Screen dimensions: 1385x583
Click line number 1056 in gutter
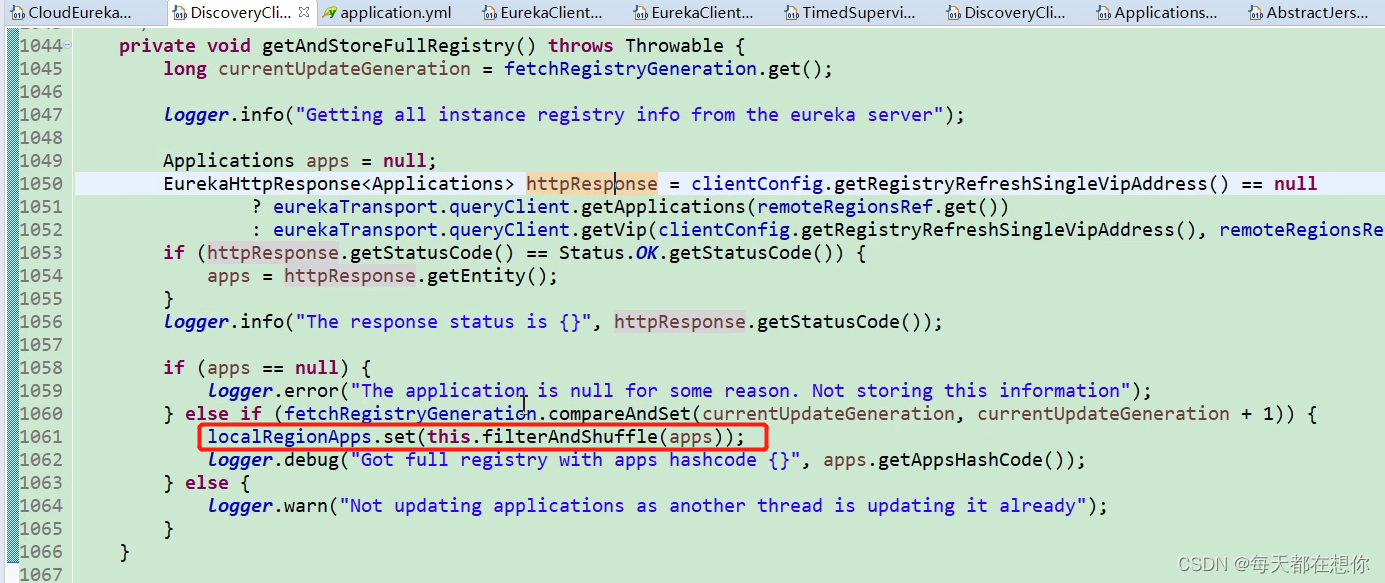coord(41,322)
